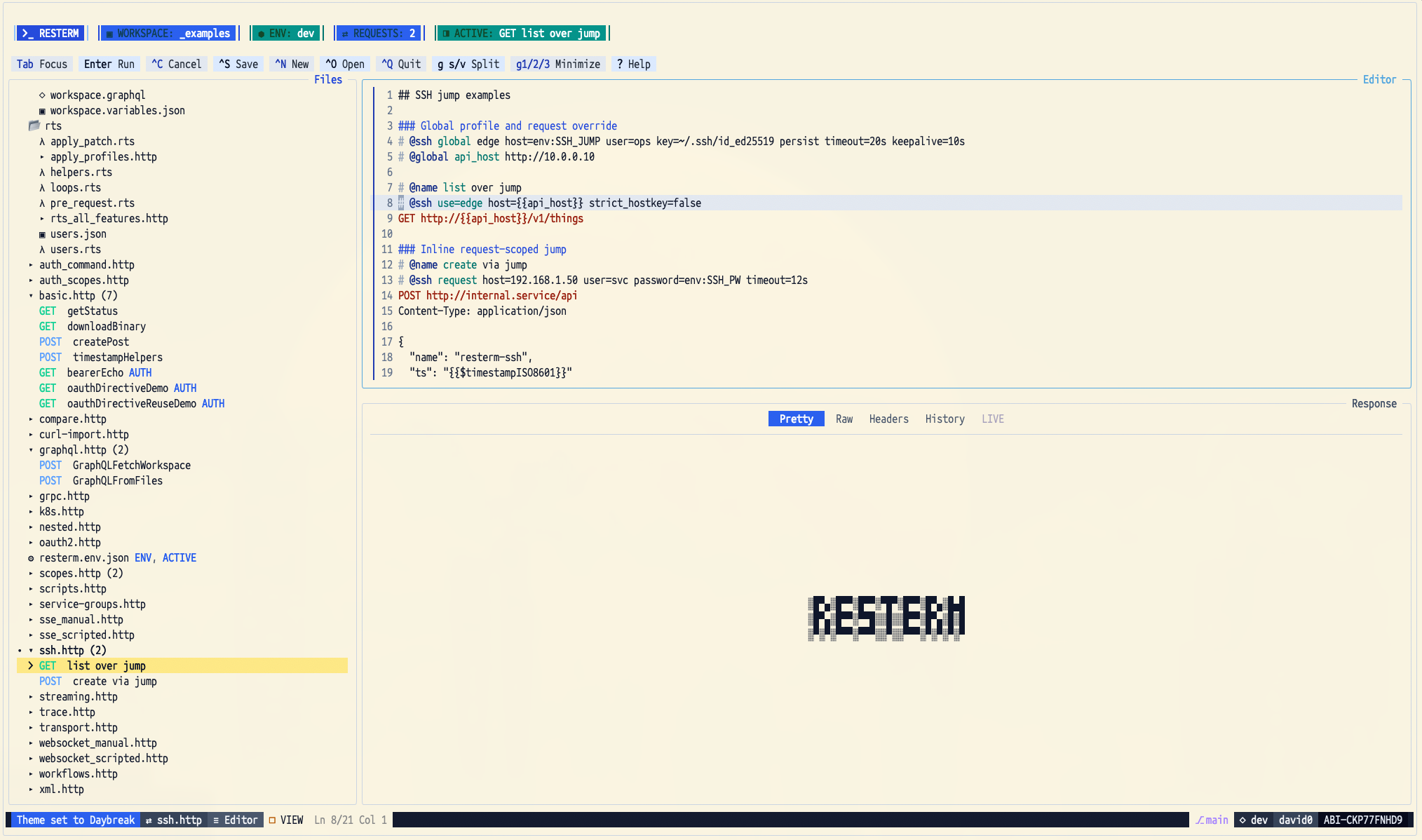Select GET bearerEcho AUTH request
1422x840 pixels.
95,372
